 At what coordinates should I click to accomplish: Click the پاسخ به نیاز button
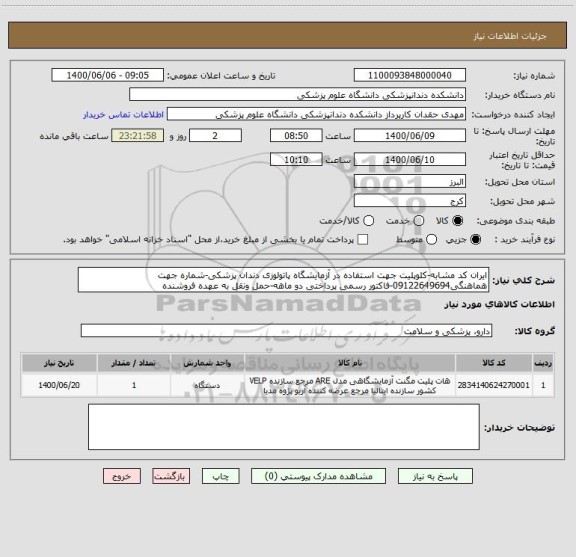click(435, 476)
